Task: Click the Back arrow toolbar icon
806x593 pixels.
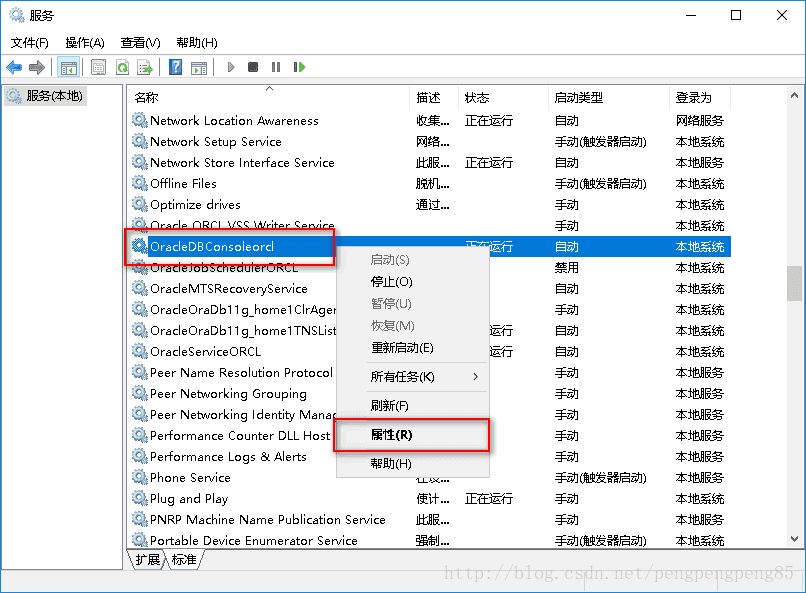Action: pos(14,67)
